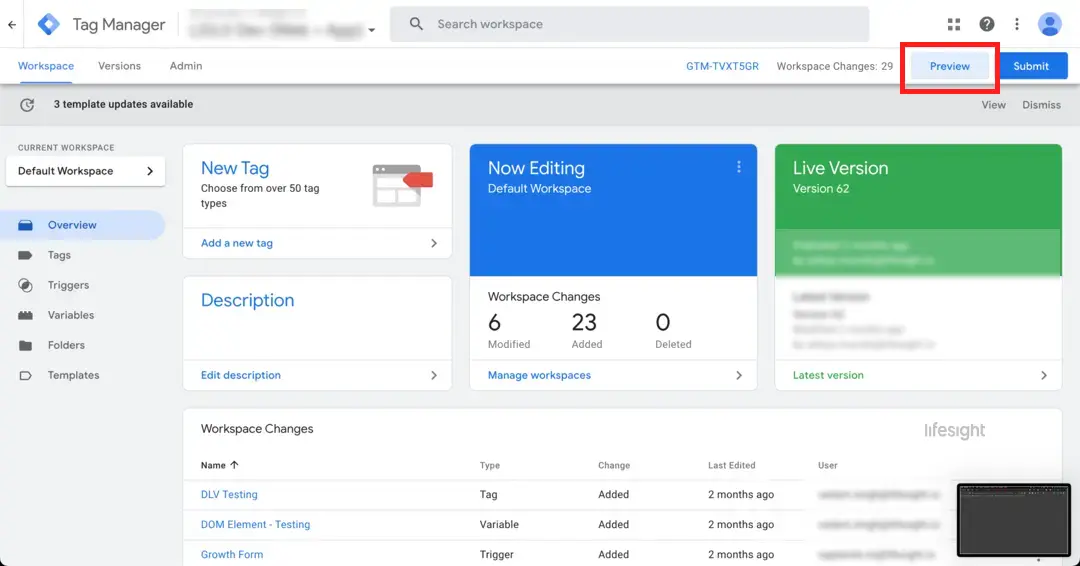1080x566 pixels.
Task: Click the Submit button
Action: click(1031, 66)
